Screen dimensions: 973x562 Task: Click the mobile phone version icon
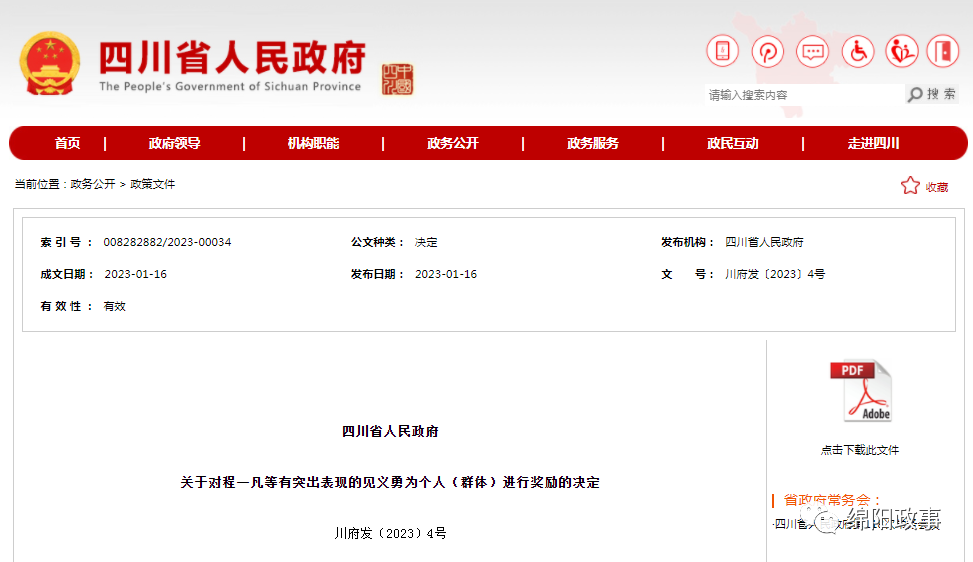tap(722, 51)
